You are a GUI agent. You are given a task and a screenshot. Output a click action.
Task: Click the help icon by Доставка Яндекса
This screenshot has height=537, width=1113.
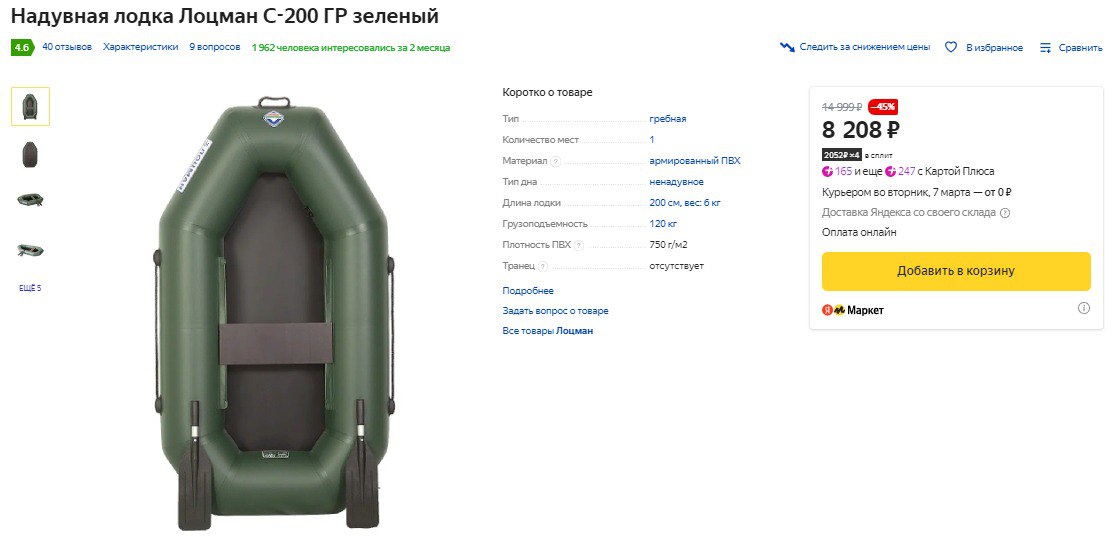(1004, 213)
